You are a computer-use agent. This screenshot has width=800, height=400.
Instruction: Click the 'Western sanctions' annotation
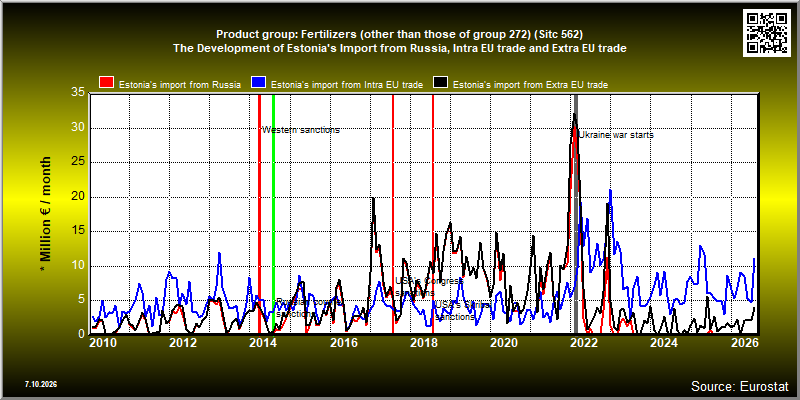click(x=301, y=130)
